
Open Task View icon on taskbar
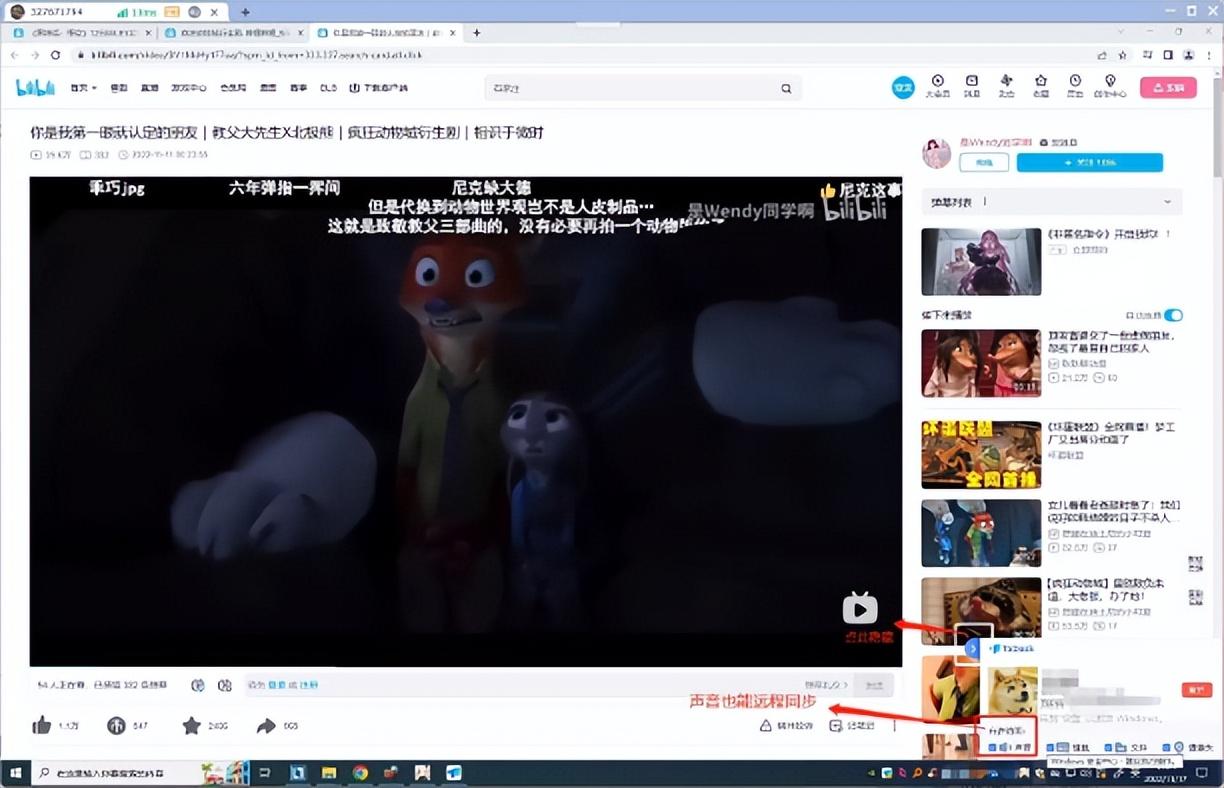[x=265, y=773]
